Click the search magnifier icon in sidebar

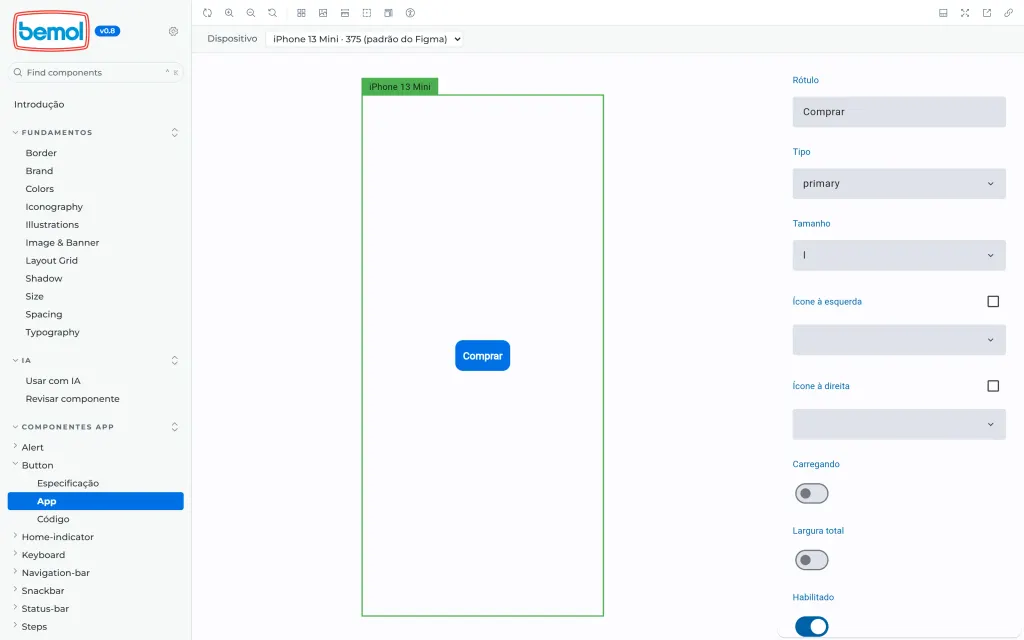18,72
